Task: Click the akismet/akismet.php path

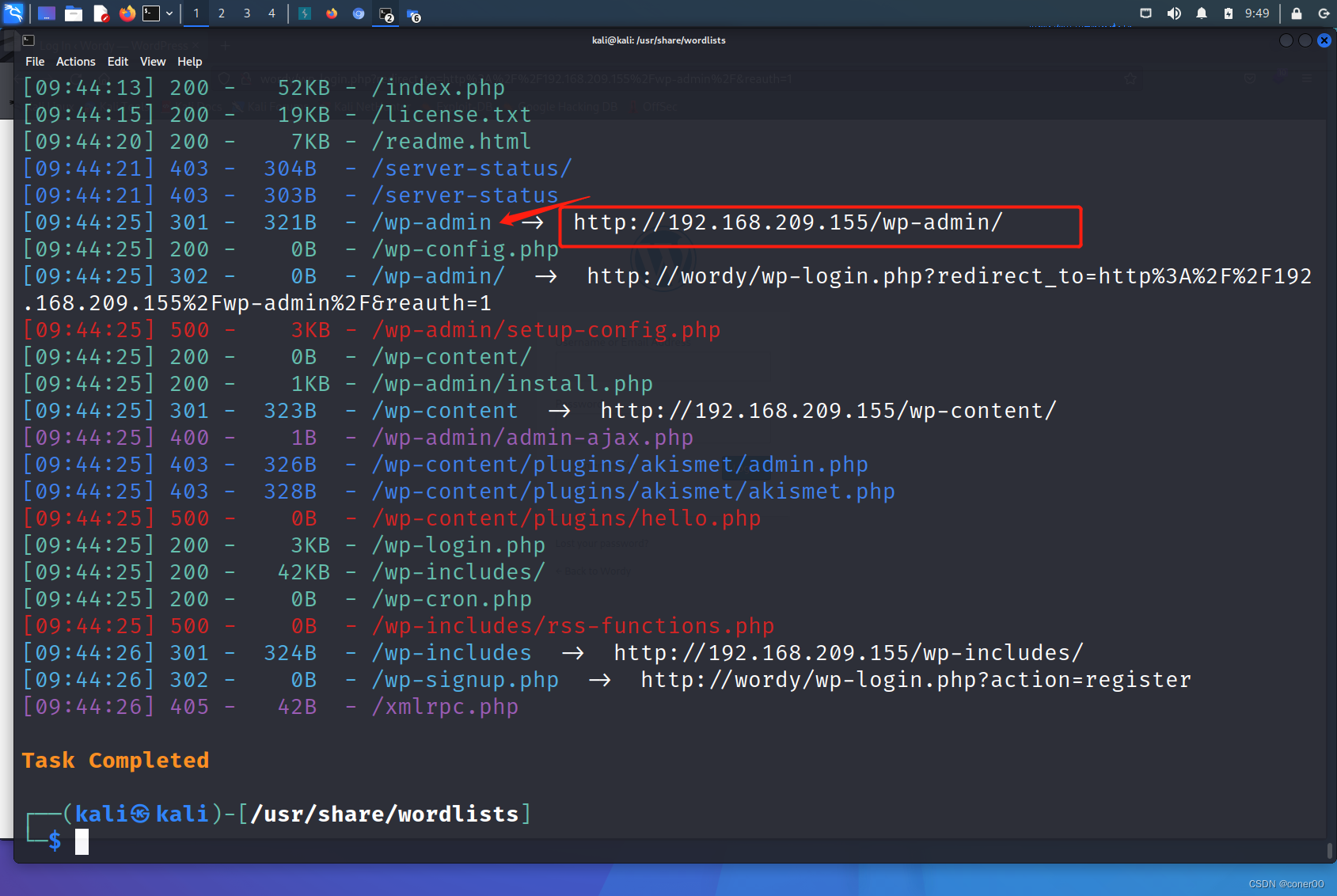Action: point(768,492)
